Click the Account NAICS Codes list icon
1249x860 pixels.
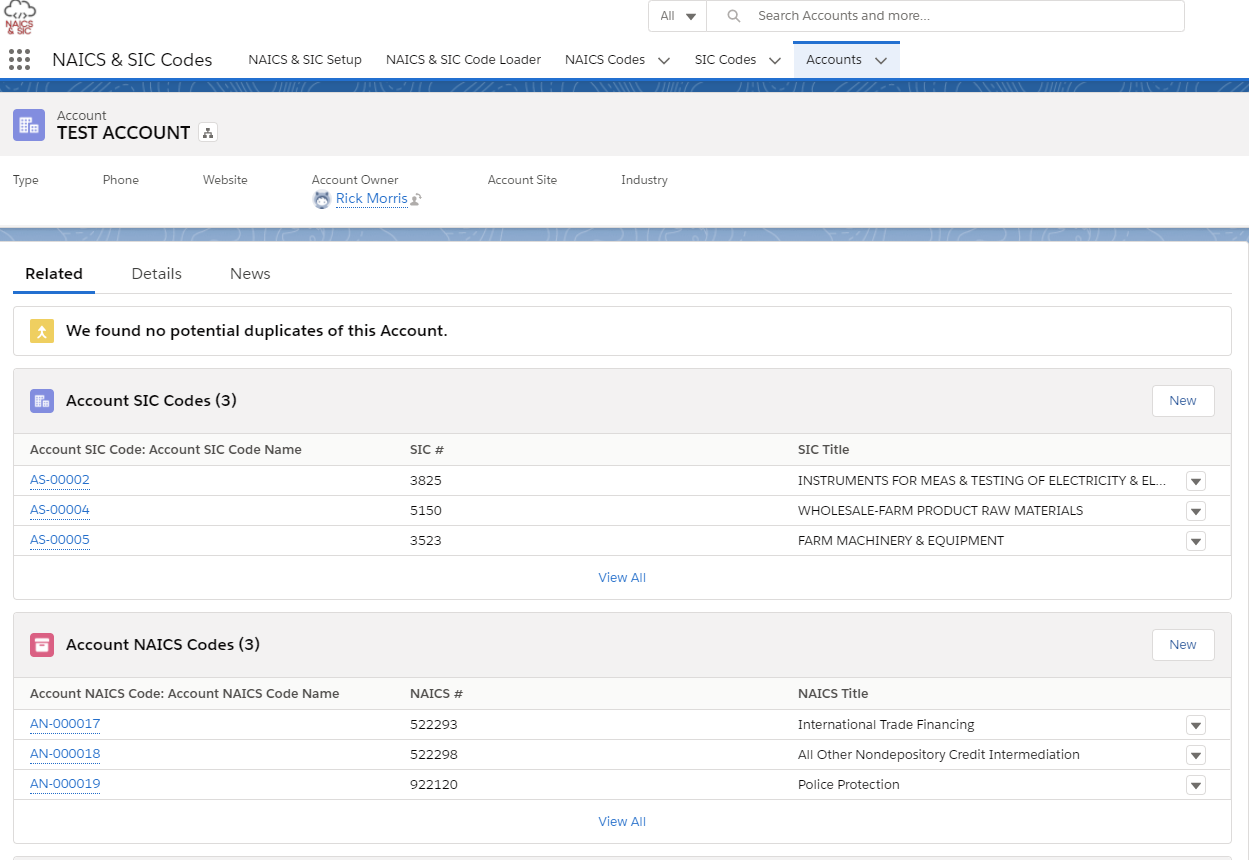coord(42,645)
